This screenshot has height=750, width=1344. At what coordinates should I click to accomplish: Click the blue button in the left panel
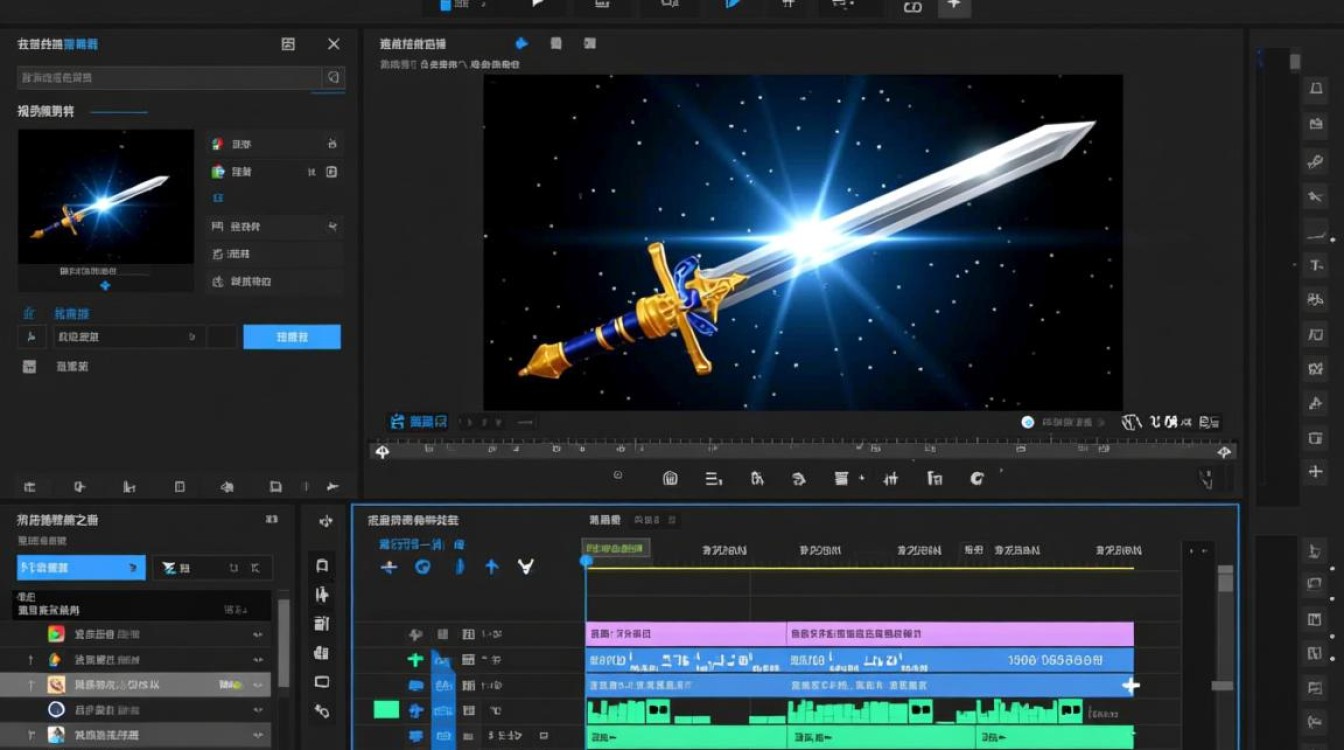click(292, 337)
